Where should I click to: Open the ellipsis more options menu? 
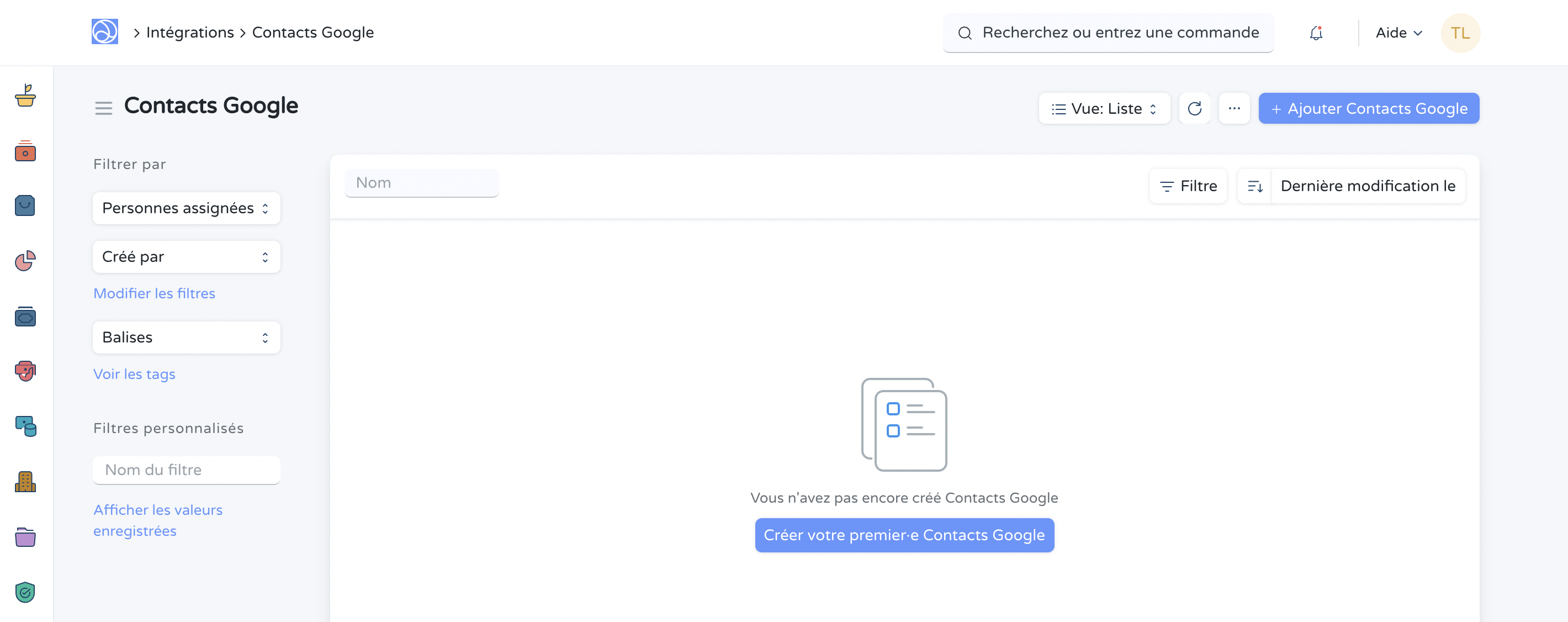click(1235, 108)
